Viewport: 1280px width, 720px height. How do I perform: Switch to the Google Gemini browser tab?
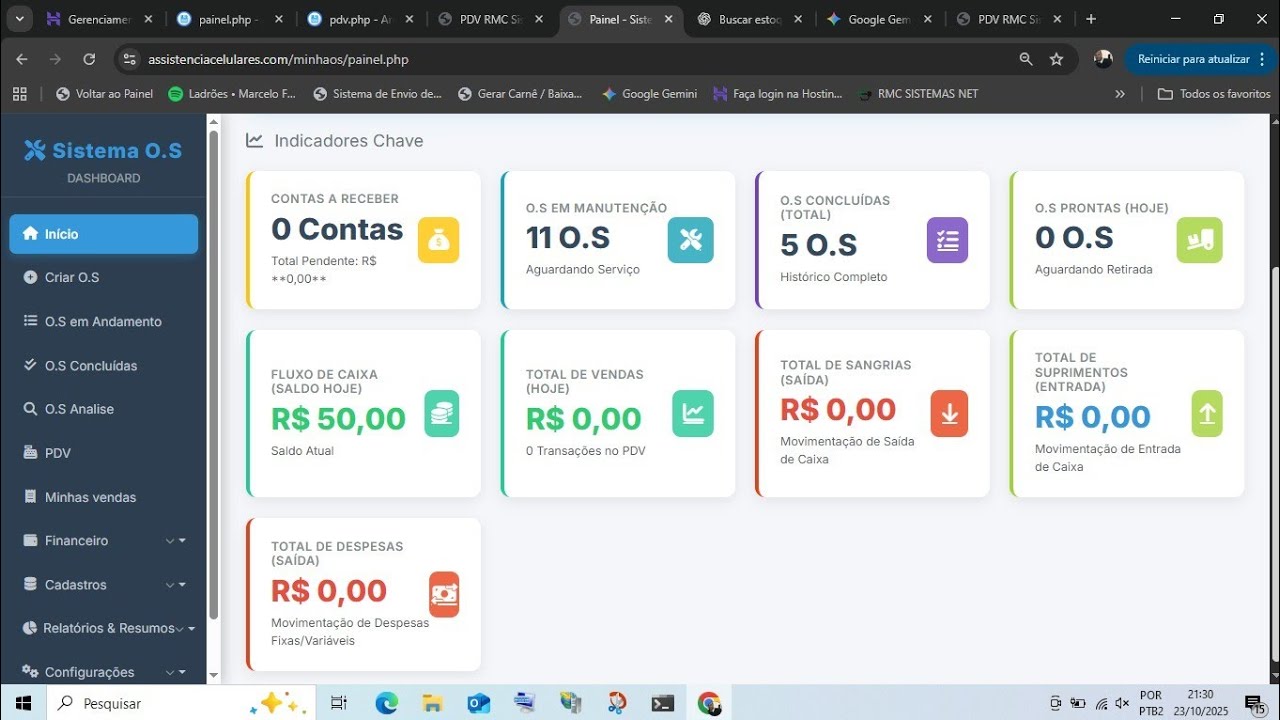click(881, 19)
